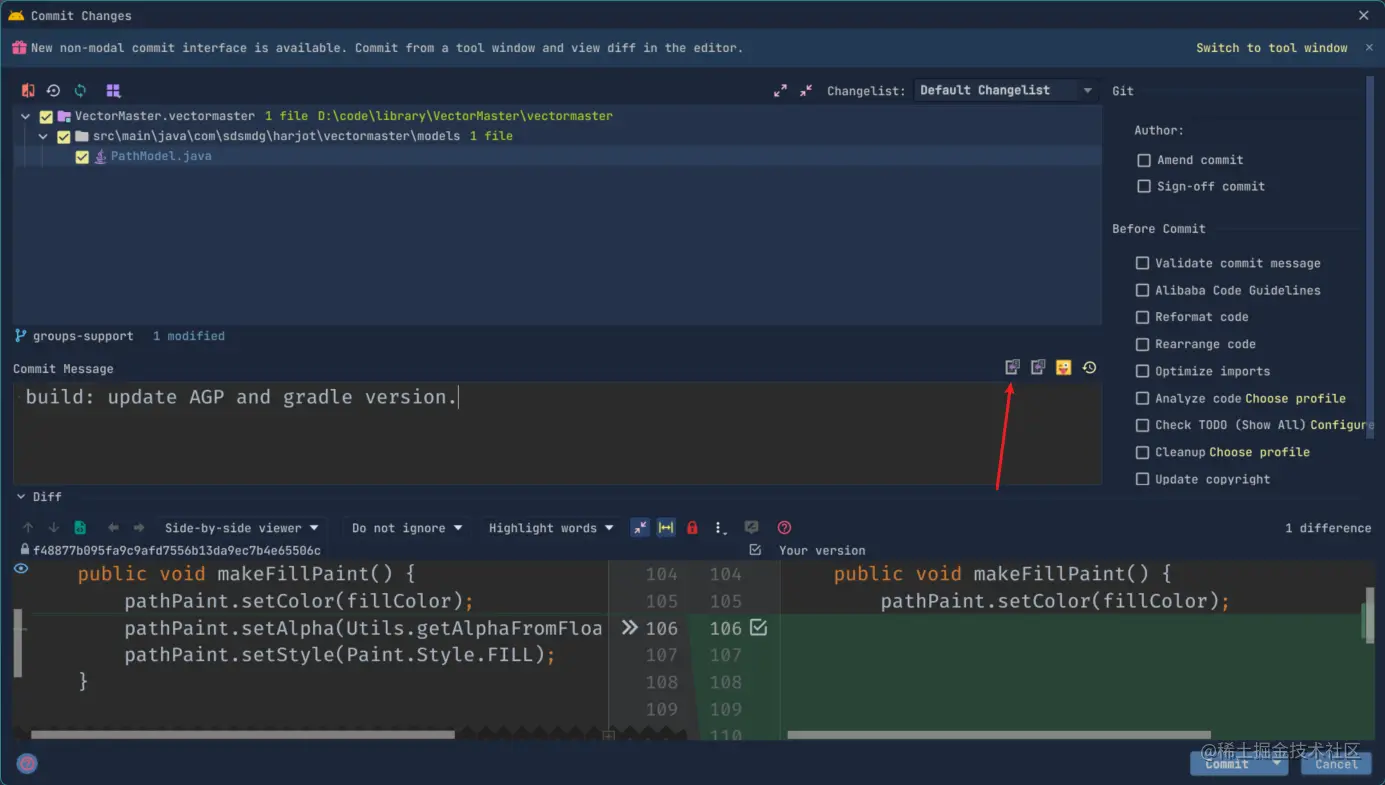Click the right diff pane horizontal scrollbar
The width and height of the screenshot is (1385, 785).
click(x=999, y=735)
